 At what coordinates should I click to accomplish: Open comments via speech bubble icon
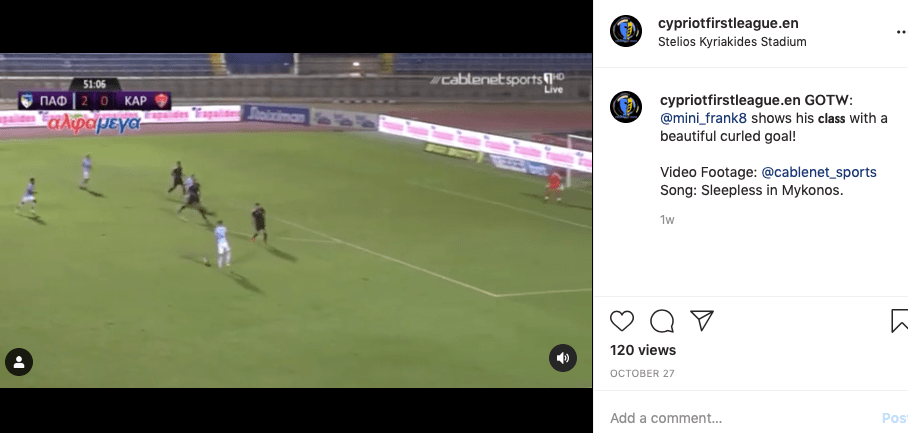coord(662,321)
